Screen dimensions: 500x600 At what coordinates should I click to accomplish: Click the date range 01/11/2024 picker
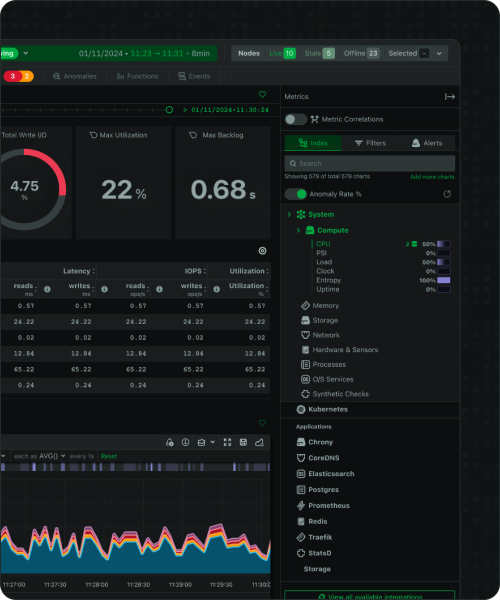144,53
